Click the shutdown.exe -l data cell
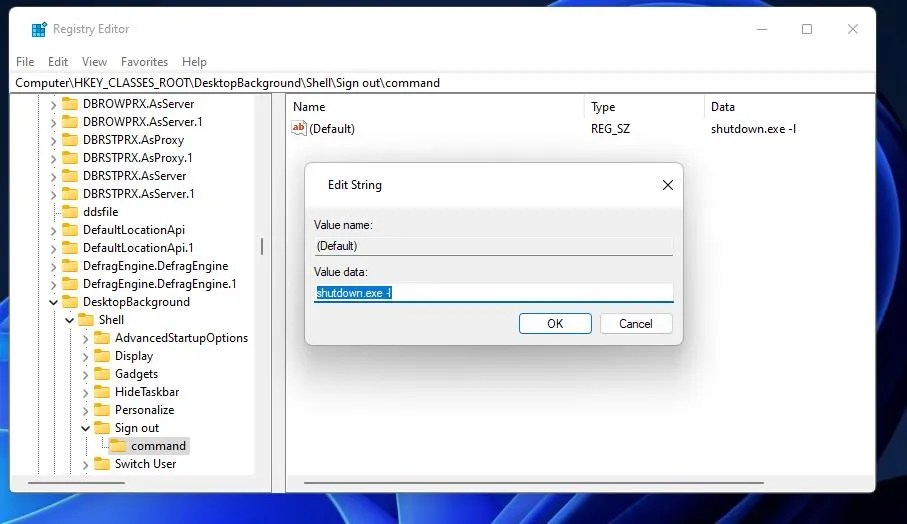 [x=753, y=129]
